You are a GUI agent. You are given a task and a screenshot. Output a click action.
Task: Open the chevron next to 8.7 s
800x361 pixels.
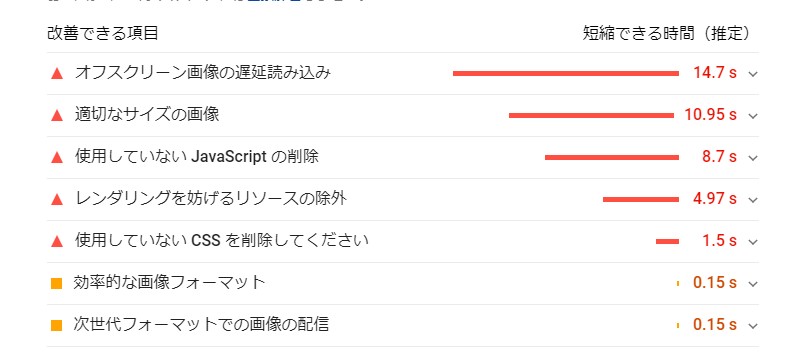[x=753, y=158]
